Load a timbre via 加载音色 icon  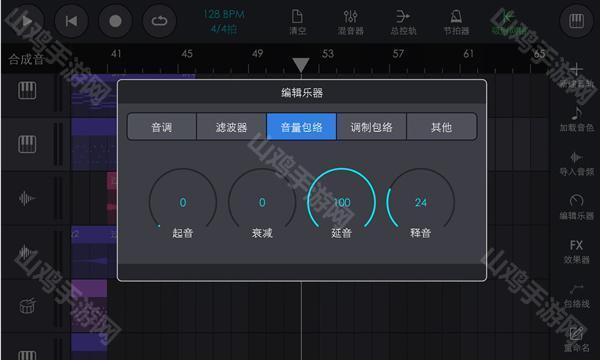(x=577, y=119)
